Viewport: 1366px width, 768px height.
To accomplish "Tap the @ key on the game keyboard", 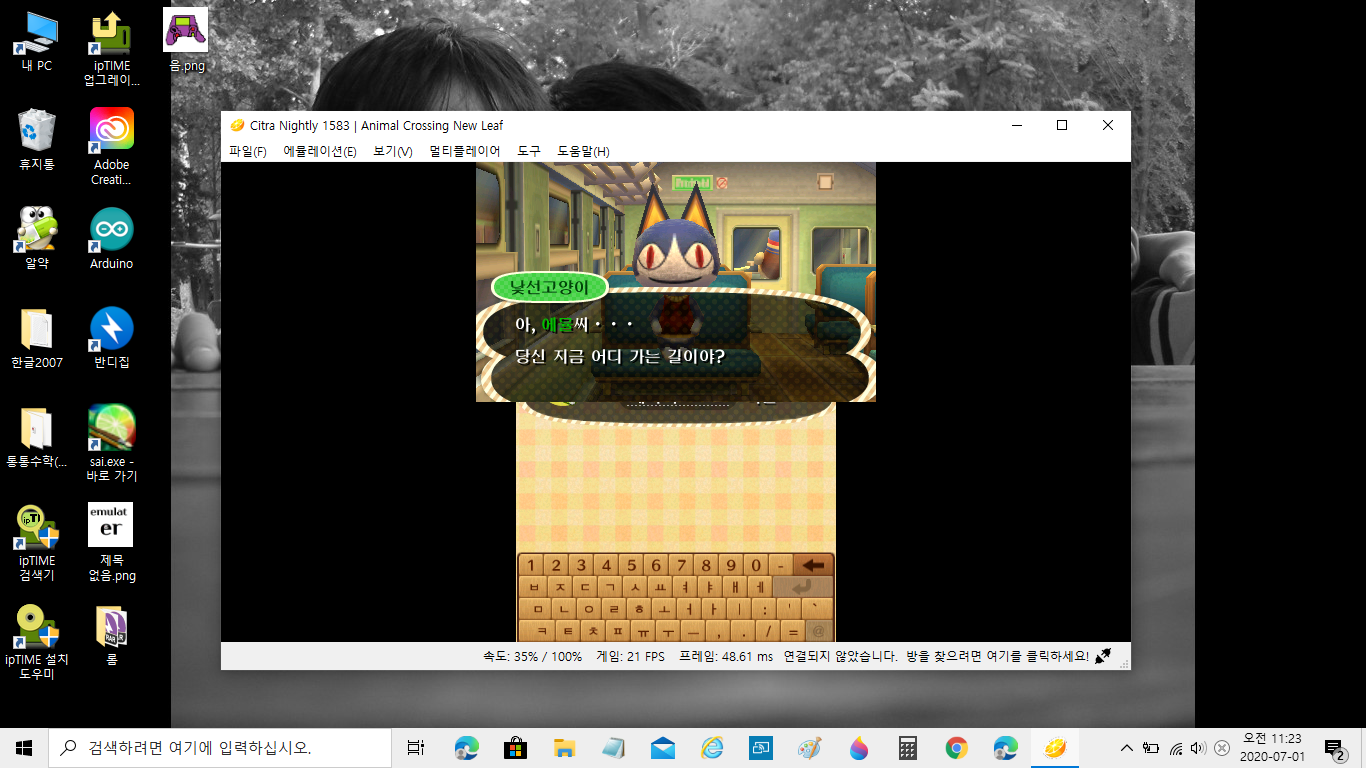I will point(819,631).
